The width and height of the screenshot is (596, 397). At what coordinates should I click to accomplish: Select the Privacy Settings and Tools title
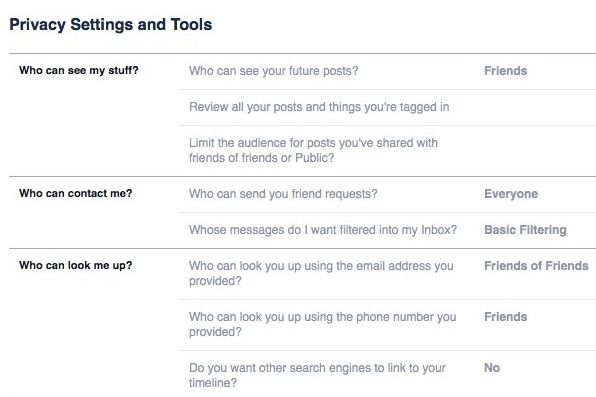111,25
